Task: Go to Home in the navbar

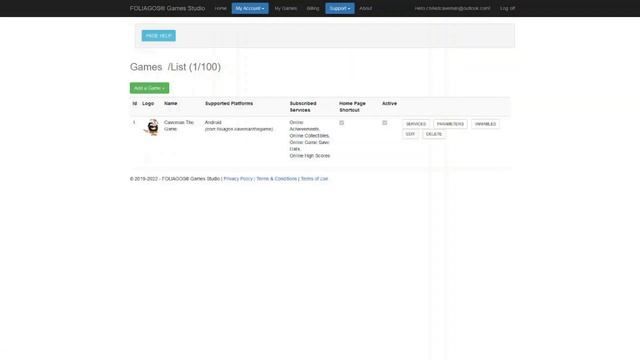Action: pos(220,8)
